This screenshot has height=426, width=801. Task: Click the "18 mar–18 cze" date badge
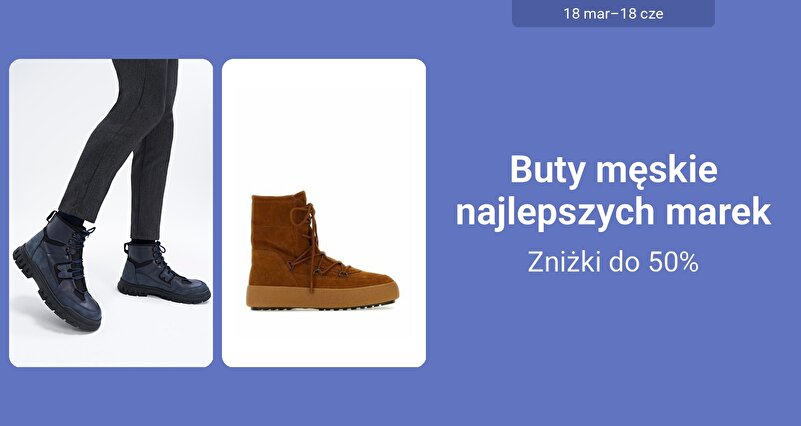coord(613,13)
